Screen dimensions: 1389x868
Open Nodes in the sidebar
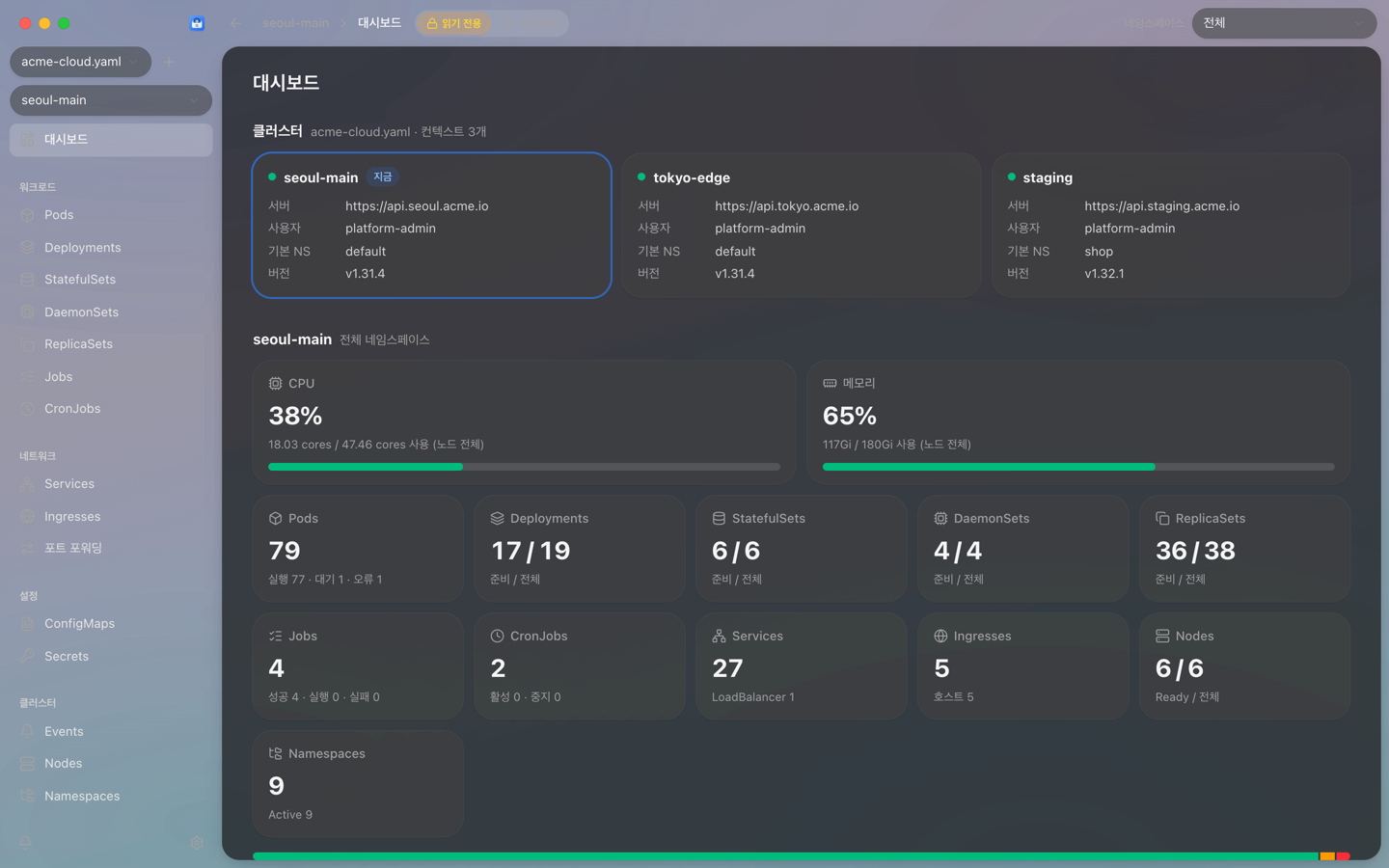[x=111, y=764]
